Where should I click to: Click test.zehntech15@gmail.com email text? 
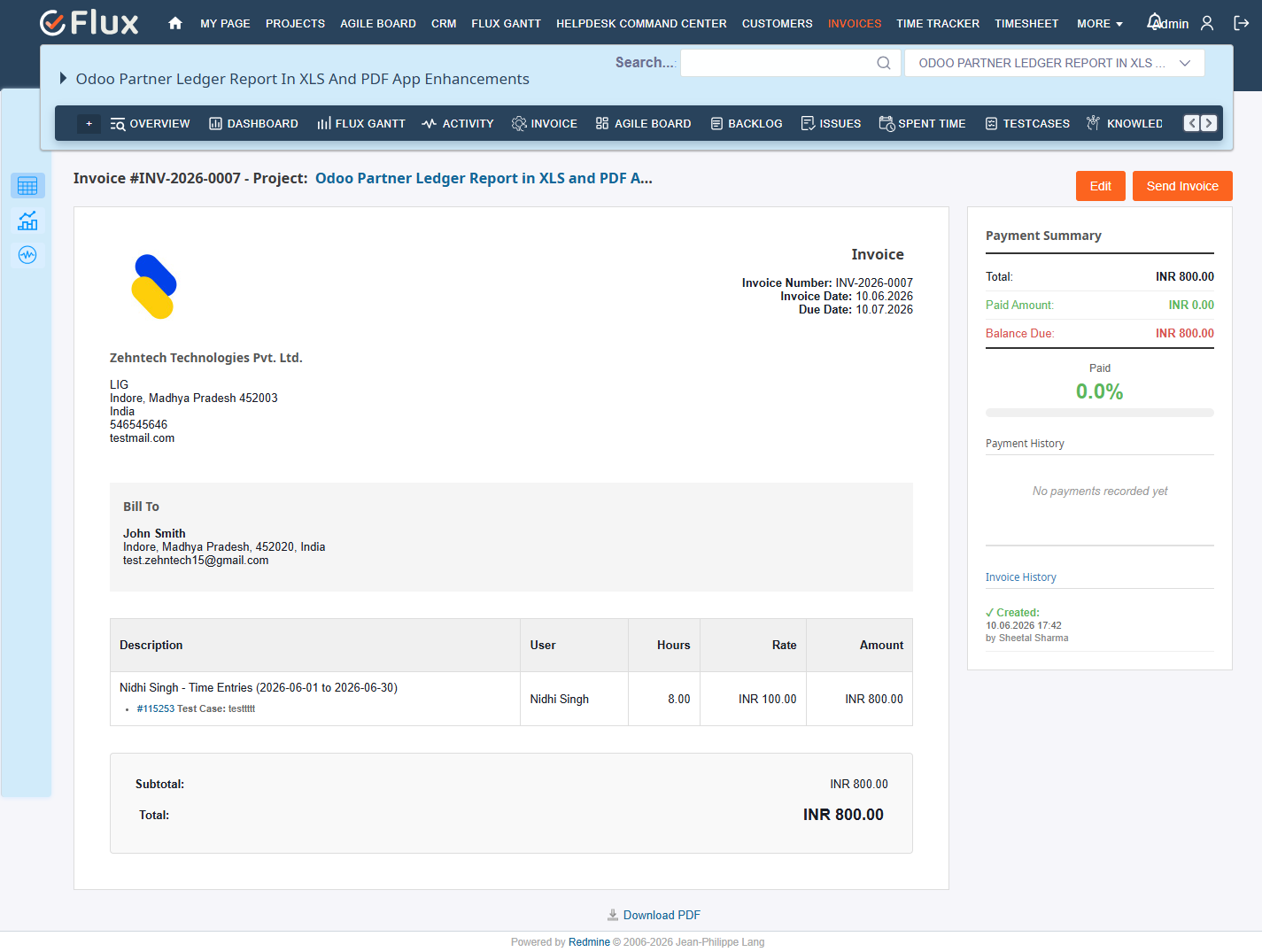[x=196, y=561]
